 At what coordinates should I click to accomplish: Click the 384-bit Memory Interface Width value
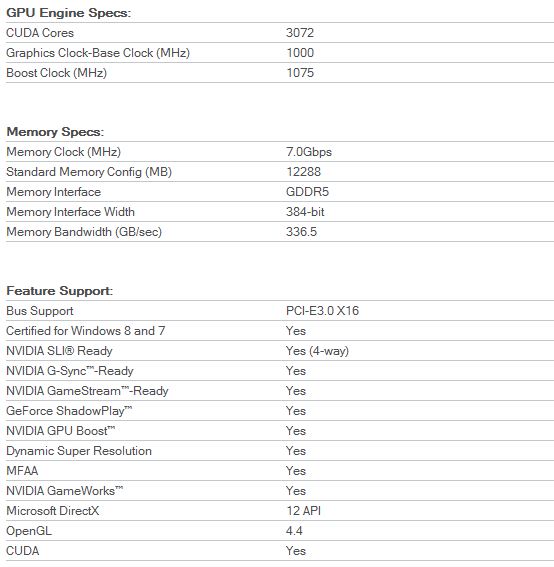305,212
